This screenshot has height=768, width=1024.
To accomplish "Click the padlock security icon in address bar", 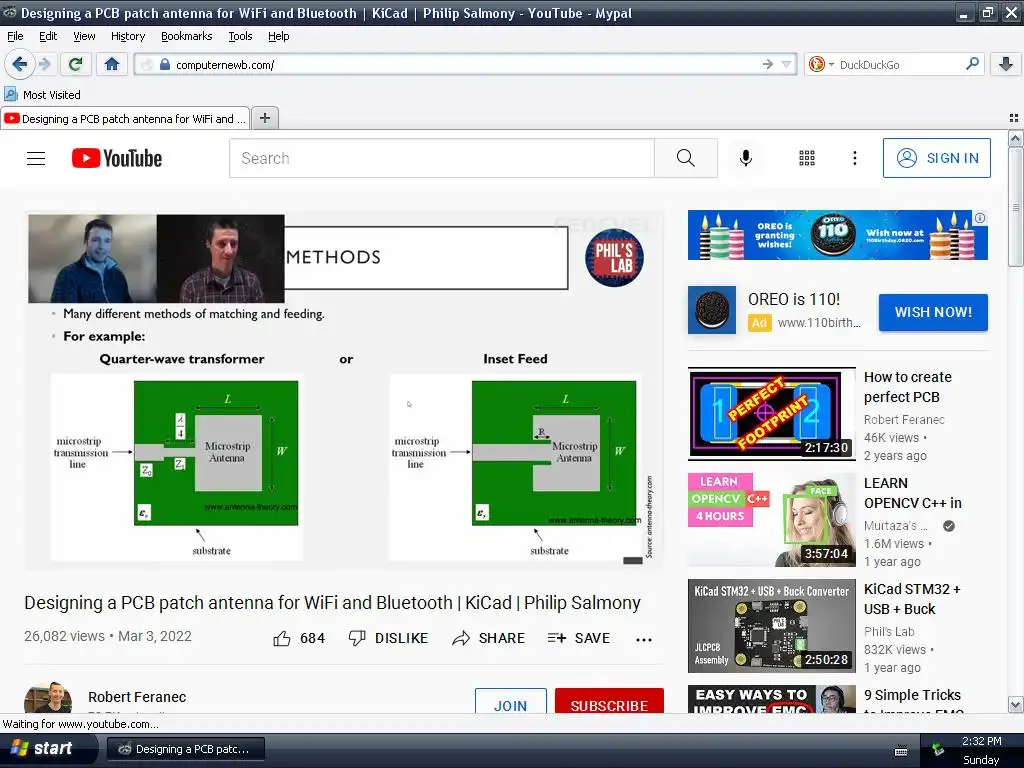I will (x=165, y=65).
